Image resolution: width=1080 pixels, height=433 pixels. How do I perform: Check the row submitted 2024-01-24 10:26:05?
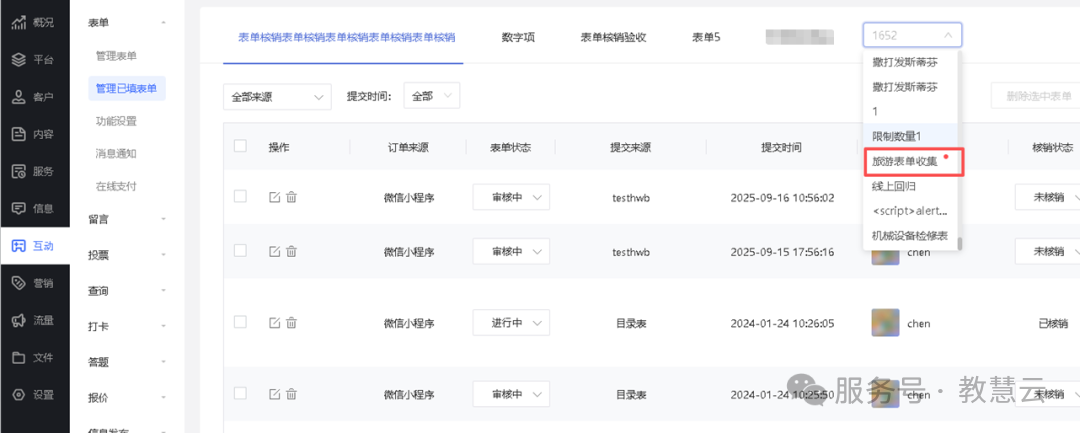point(240,322)
